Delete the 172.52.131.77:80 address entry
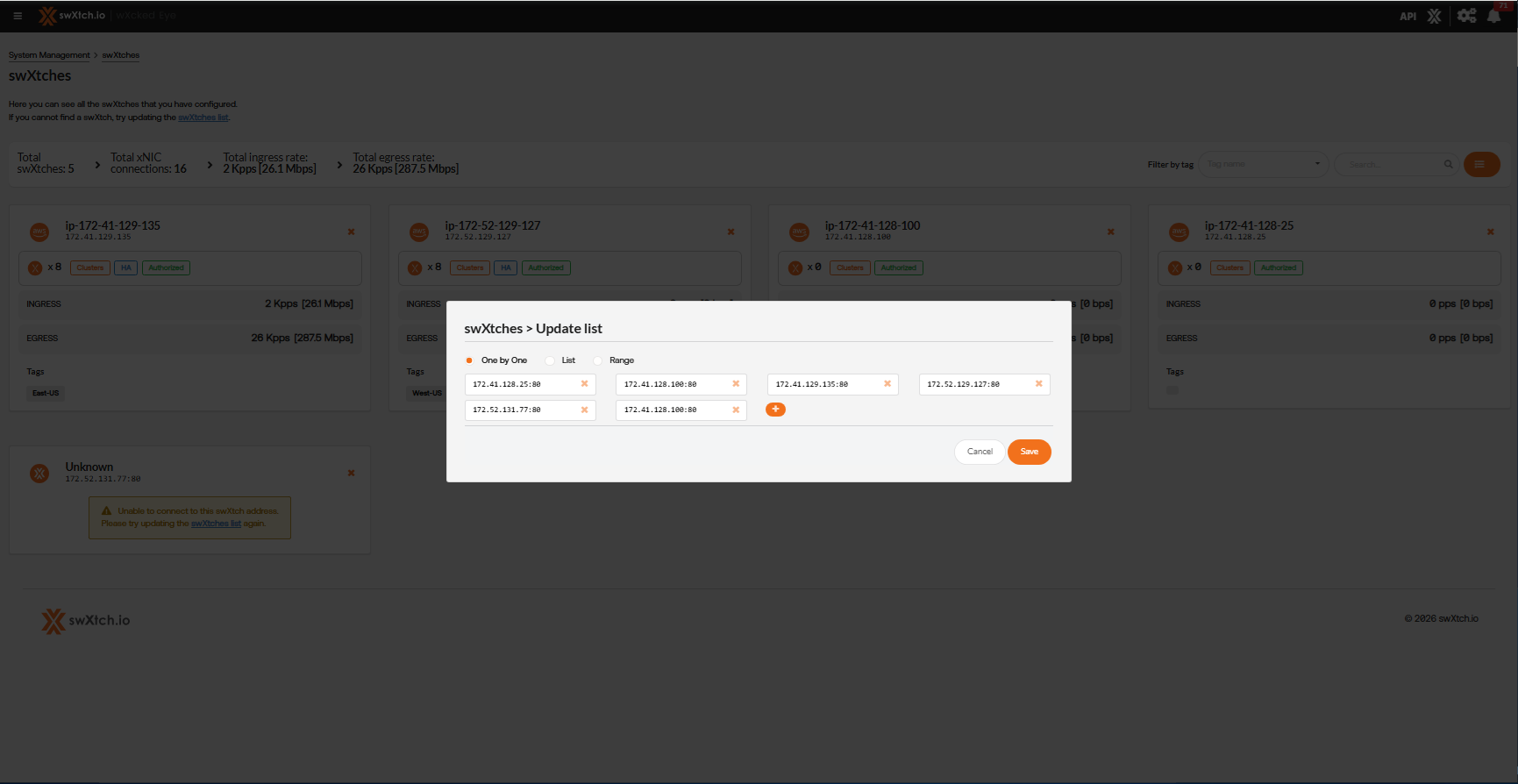1518x784 pixels. click(584, 410)
